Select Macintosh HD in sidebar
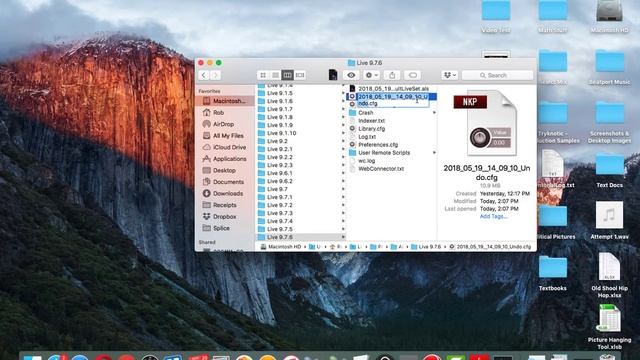640x360 pixels. [225, 101]
